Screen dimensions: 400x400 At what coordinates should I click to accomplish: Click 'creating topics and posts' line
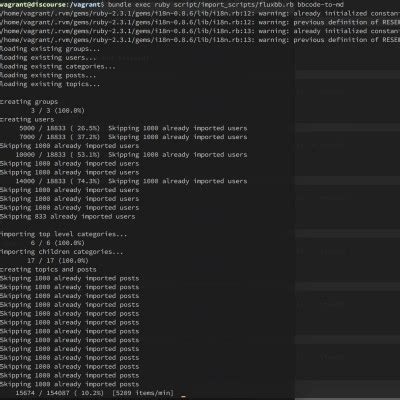48,269
